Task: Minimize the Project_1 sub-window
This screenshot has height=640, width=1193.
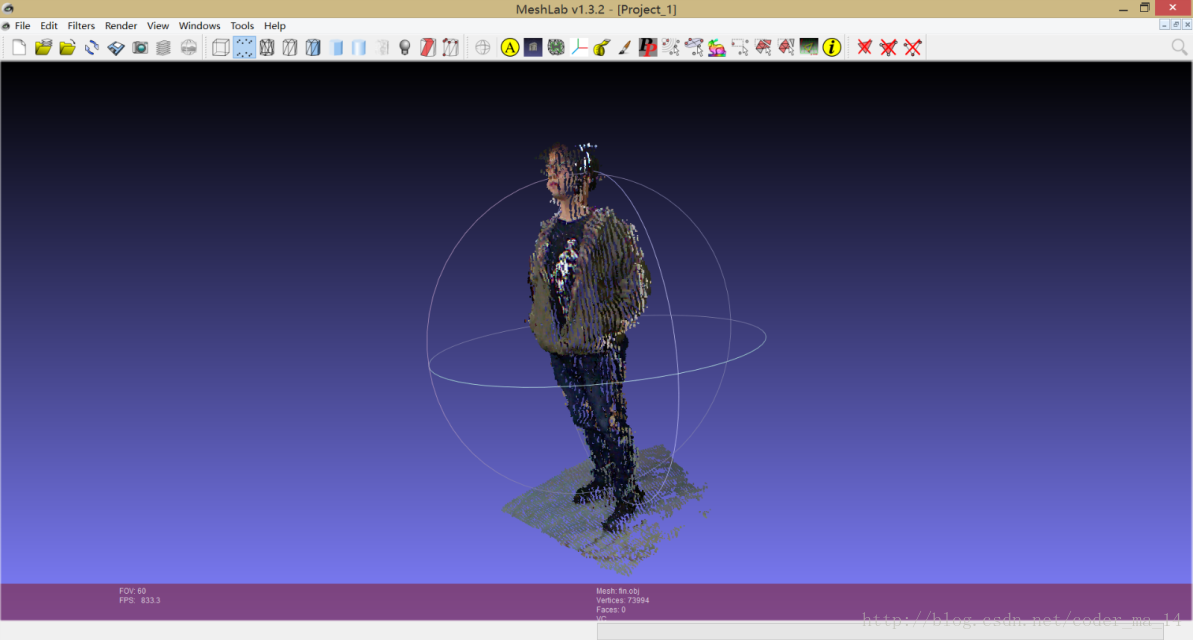Action: pos(1164,25)
